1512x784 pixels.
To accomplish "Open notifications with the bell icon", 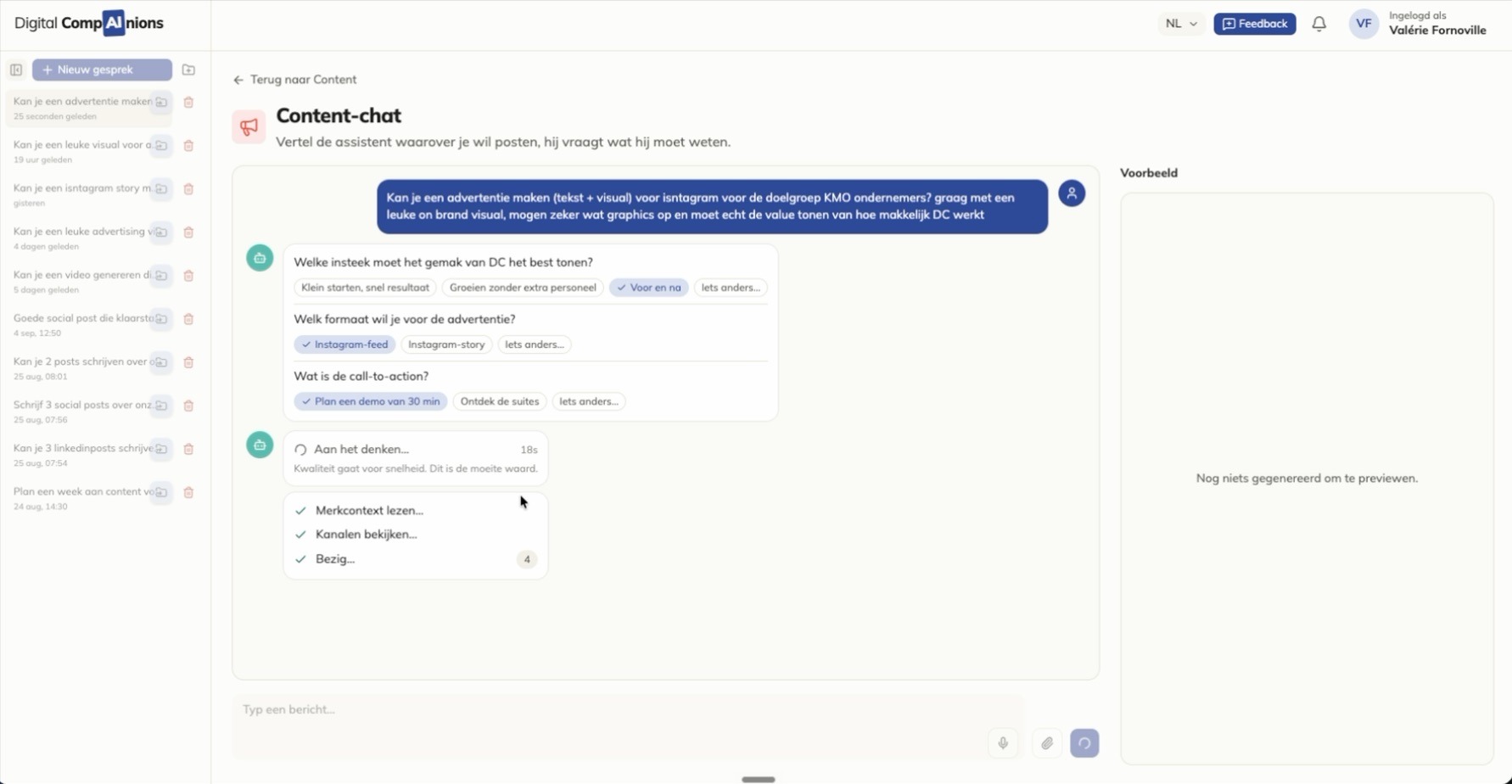I will 1319,24.
